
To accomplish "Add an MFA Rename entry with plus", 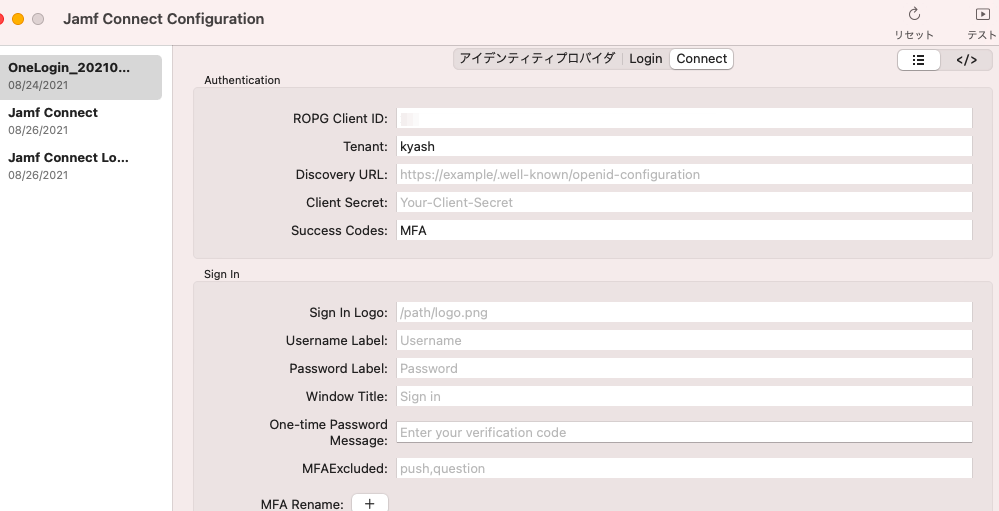I will [x=370, y=503].
